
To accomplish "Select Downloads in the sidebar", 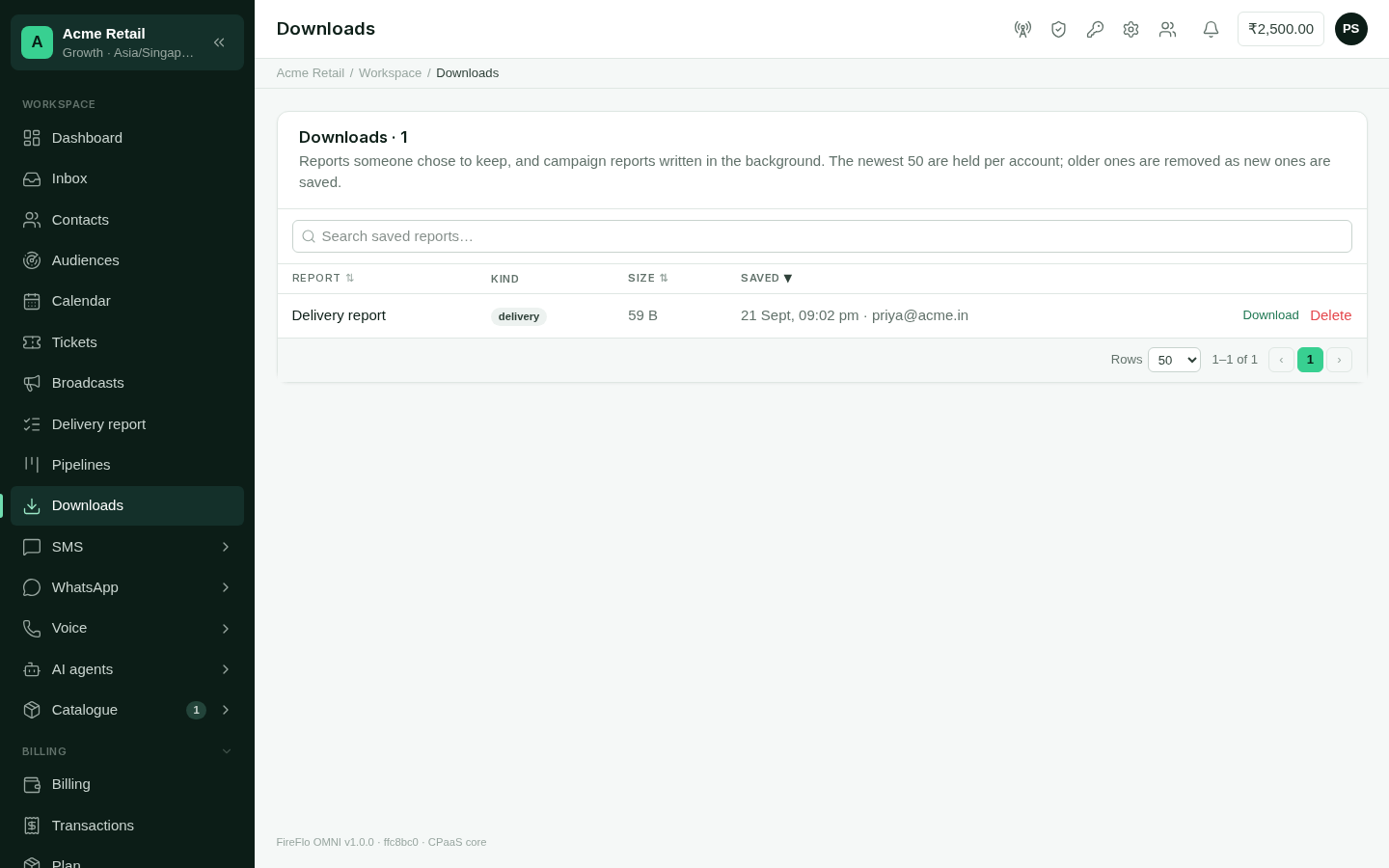I will [127, 505].
